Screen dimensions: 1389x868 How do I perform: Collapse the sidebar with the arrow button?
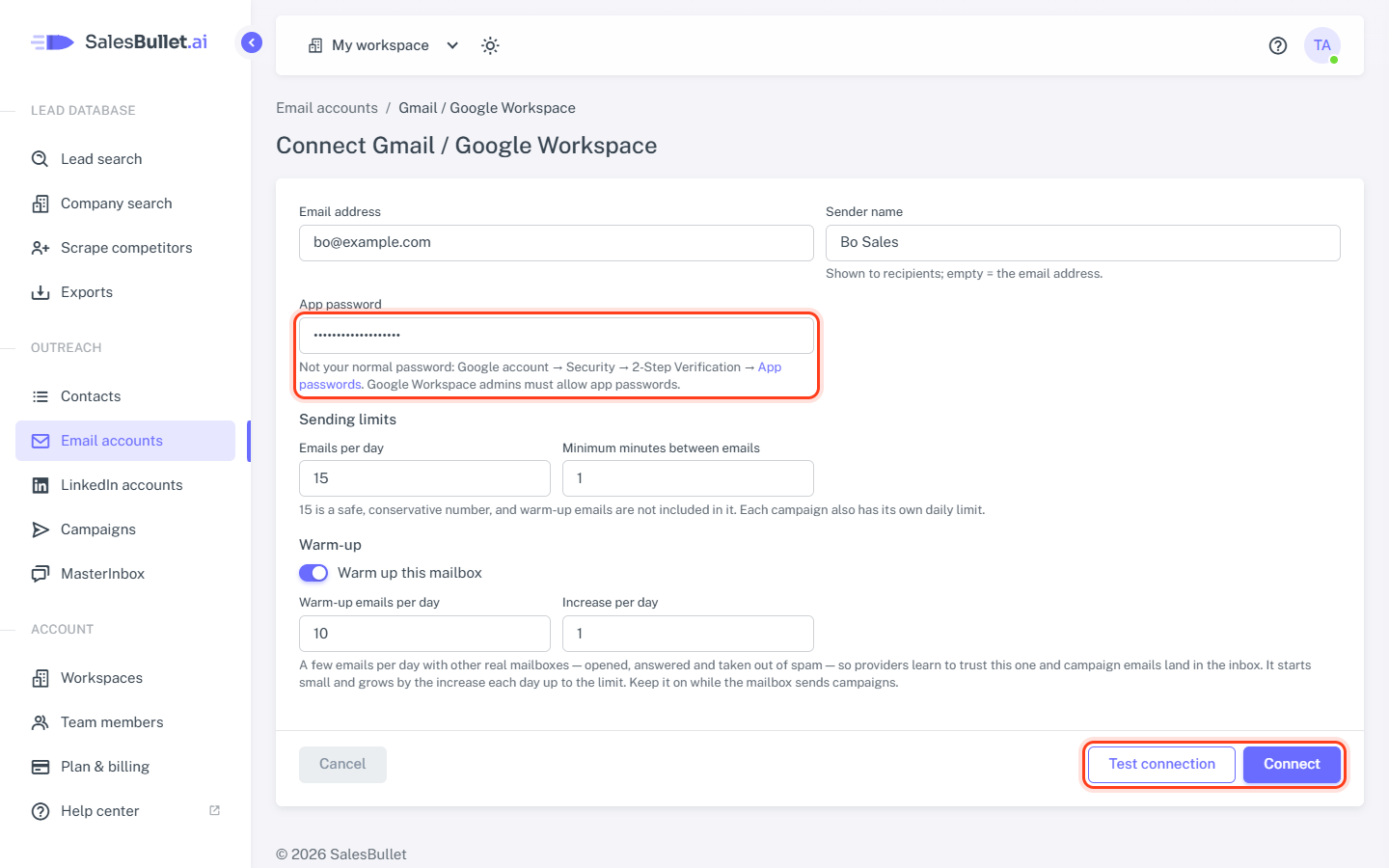pyautogui.click(x=252, y=42)
